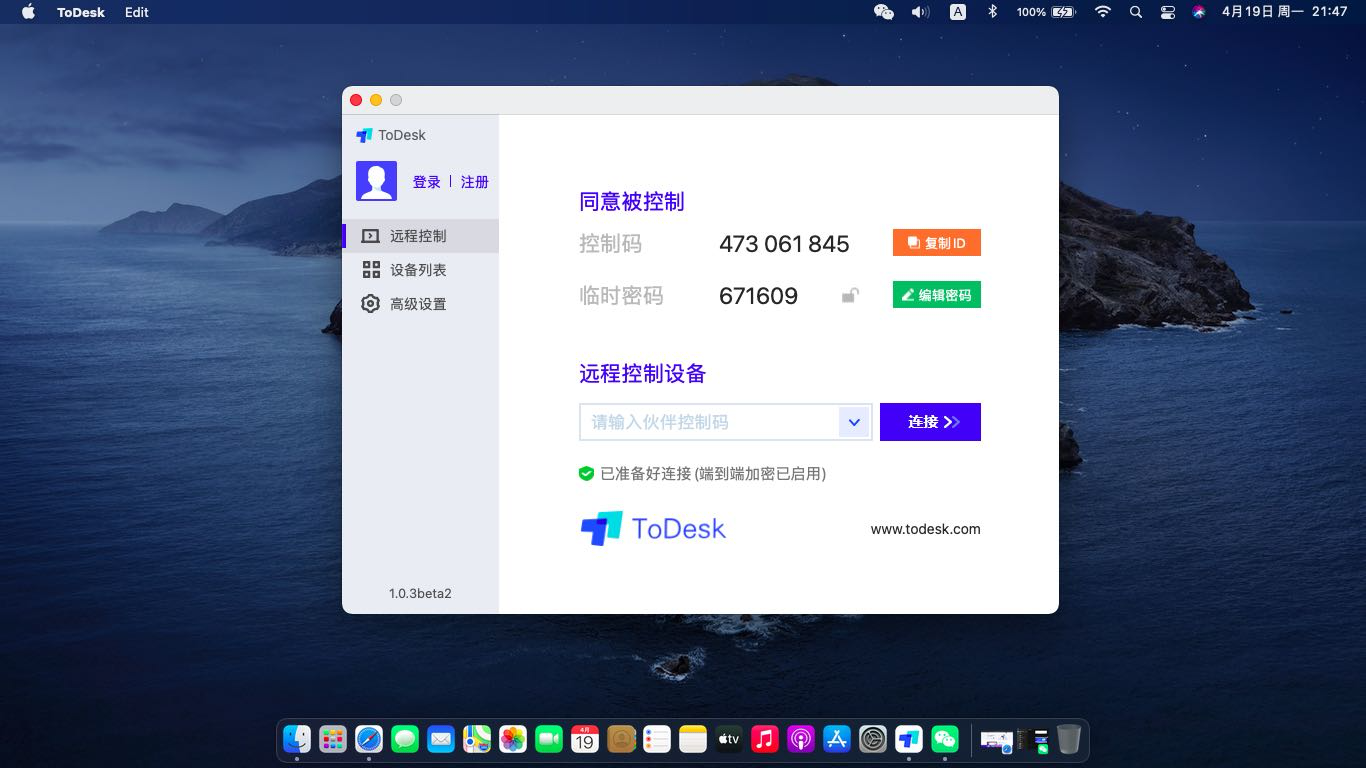Launch Siri from the menu bar
Viewport: 1366px width, 768px height.
1199,12
